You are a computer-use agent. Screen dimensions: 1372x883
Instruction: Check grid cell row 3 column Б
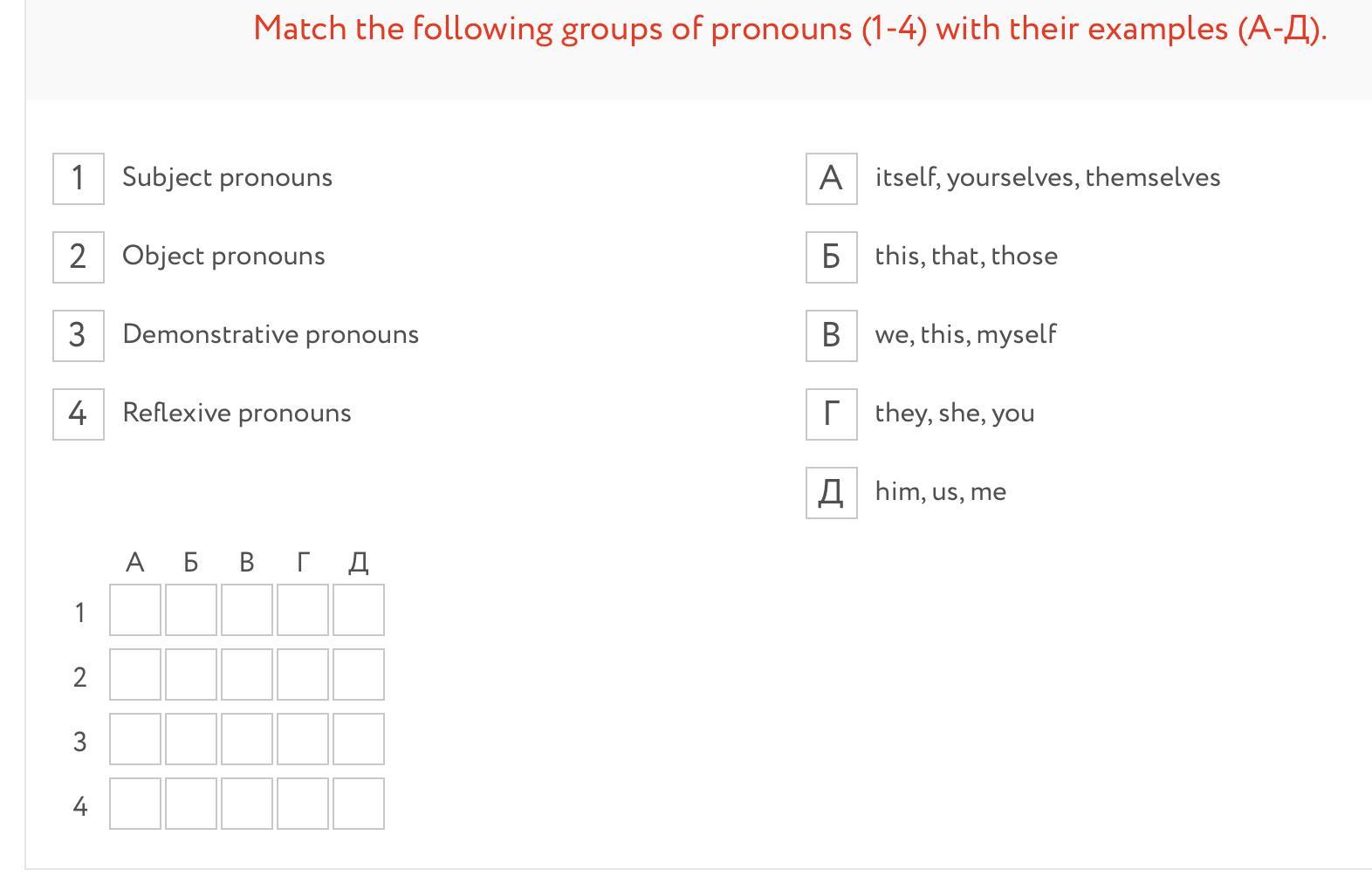191,739
